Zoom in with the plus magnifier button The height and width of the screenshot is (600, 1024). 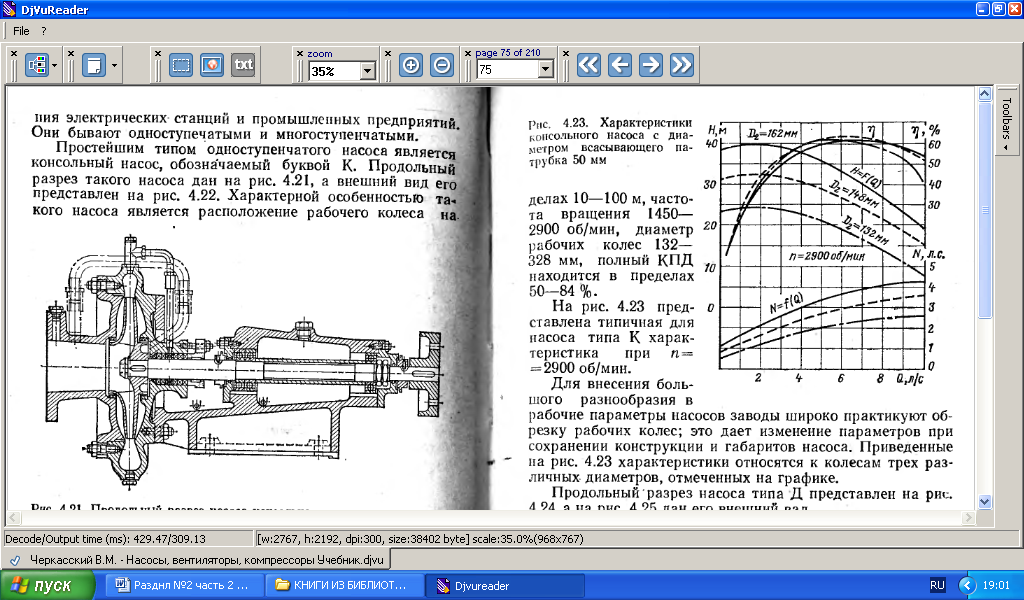click(411, 65)
